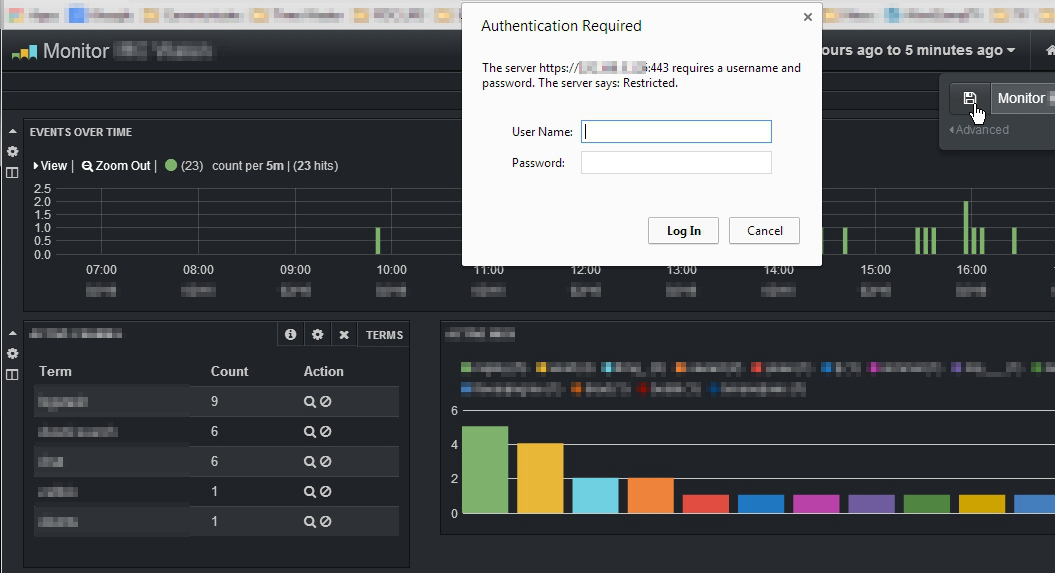Image resolution: width=1055 pixels, height=573 pixels.
Task: Click magnifier filter for count 9 row
Action: [x=310, y=402]
